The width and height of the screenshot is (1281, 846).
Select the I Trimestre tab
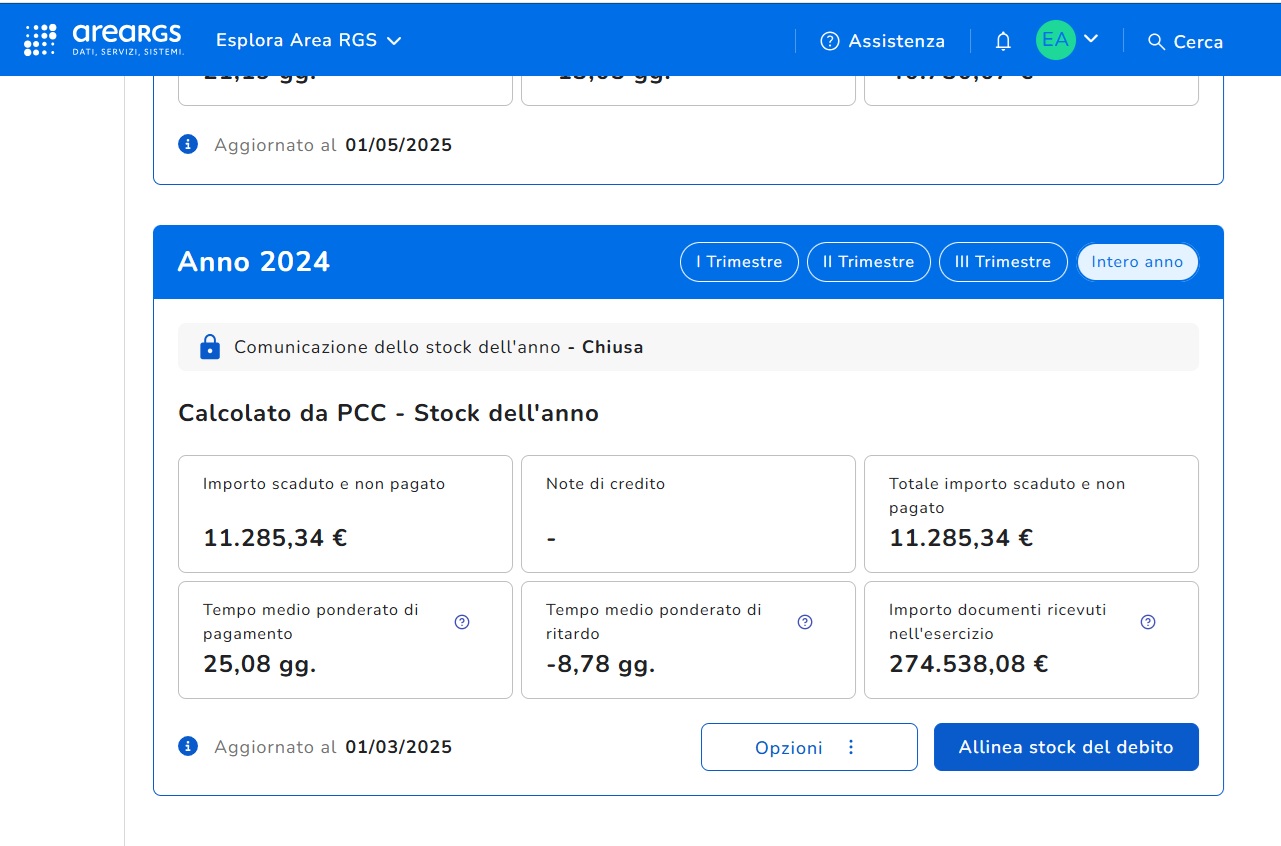[739, 262]
